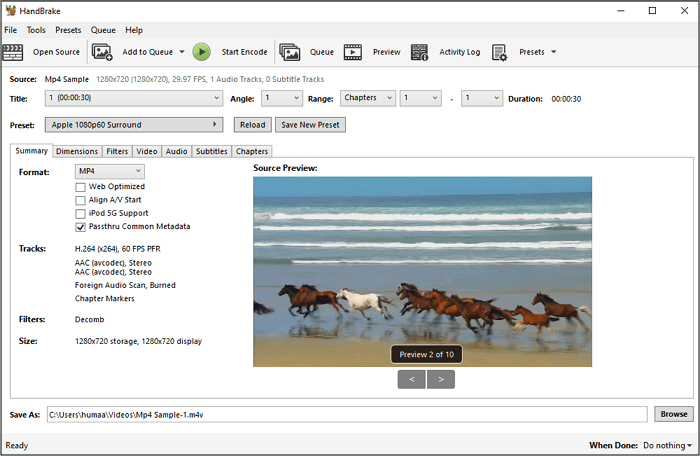This screenshot has height=456, width=700.
Task: Expand the When Done dropdown
Action: point(666,445)
